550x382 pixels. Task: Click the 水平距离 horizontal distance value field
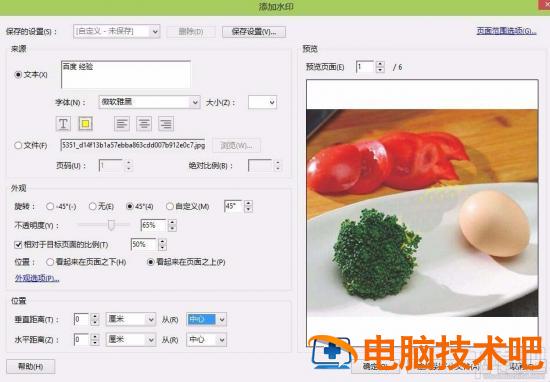(82, 340)
